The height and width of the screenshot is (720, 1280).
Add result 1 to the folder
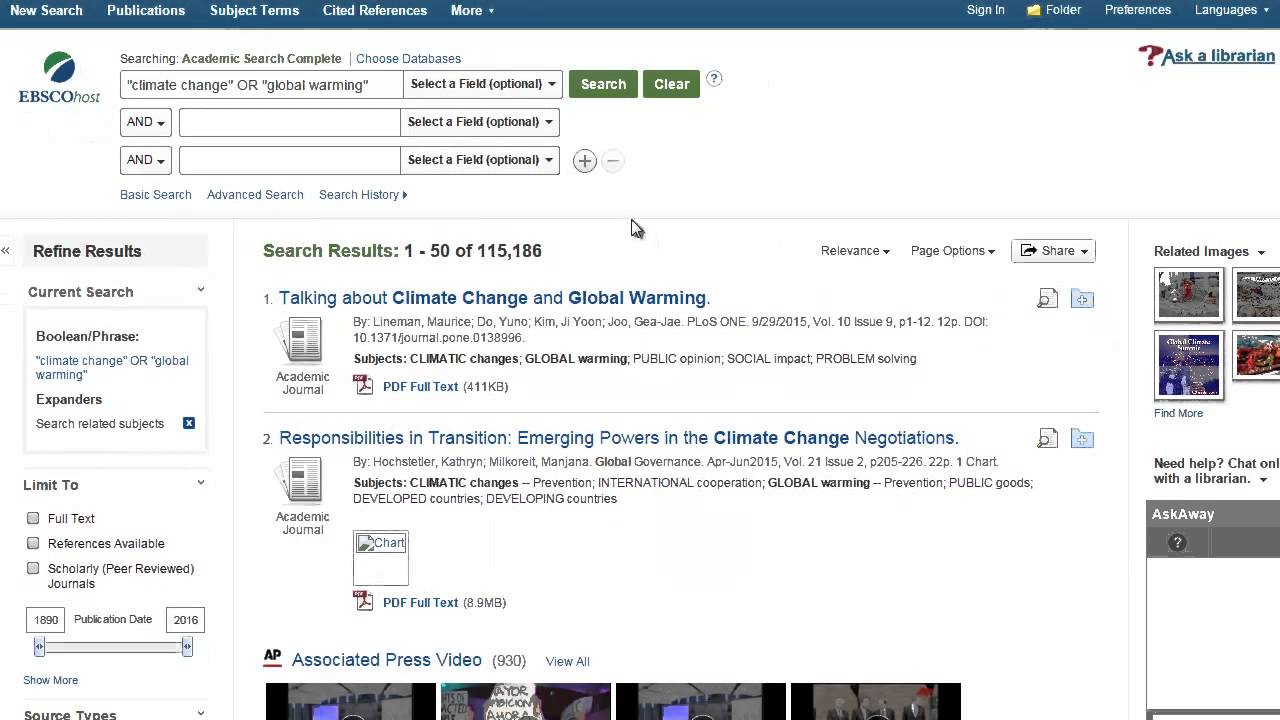click(1082, 299)
